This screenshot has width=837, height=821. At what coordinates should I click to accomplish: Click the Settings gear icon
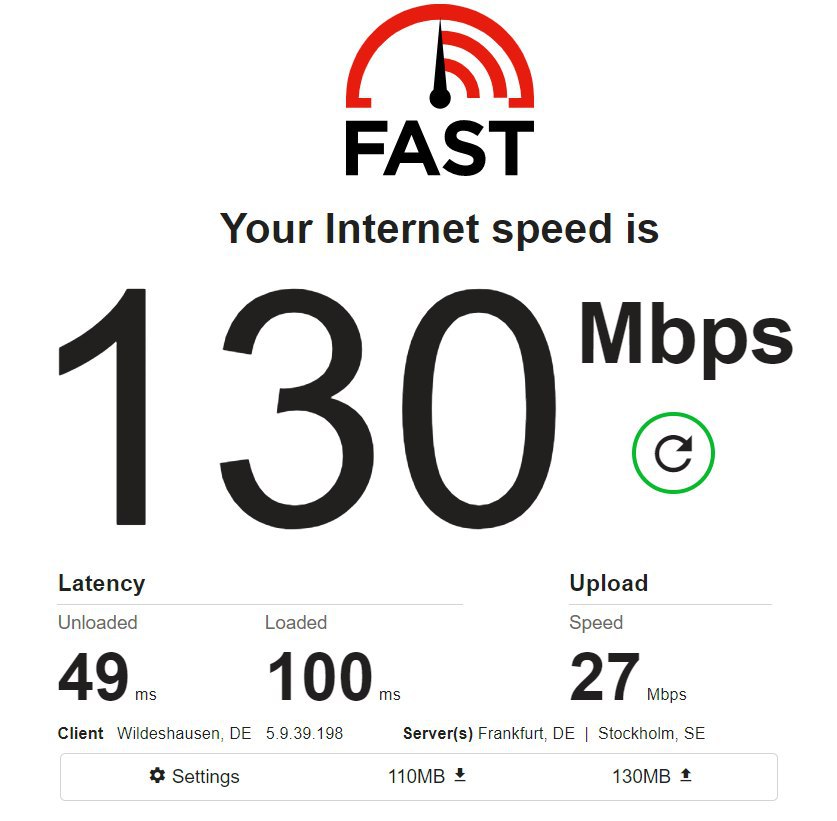(157, 775)
